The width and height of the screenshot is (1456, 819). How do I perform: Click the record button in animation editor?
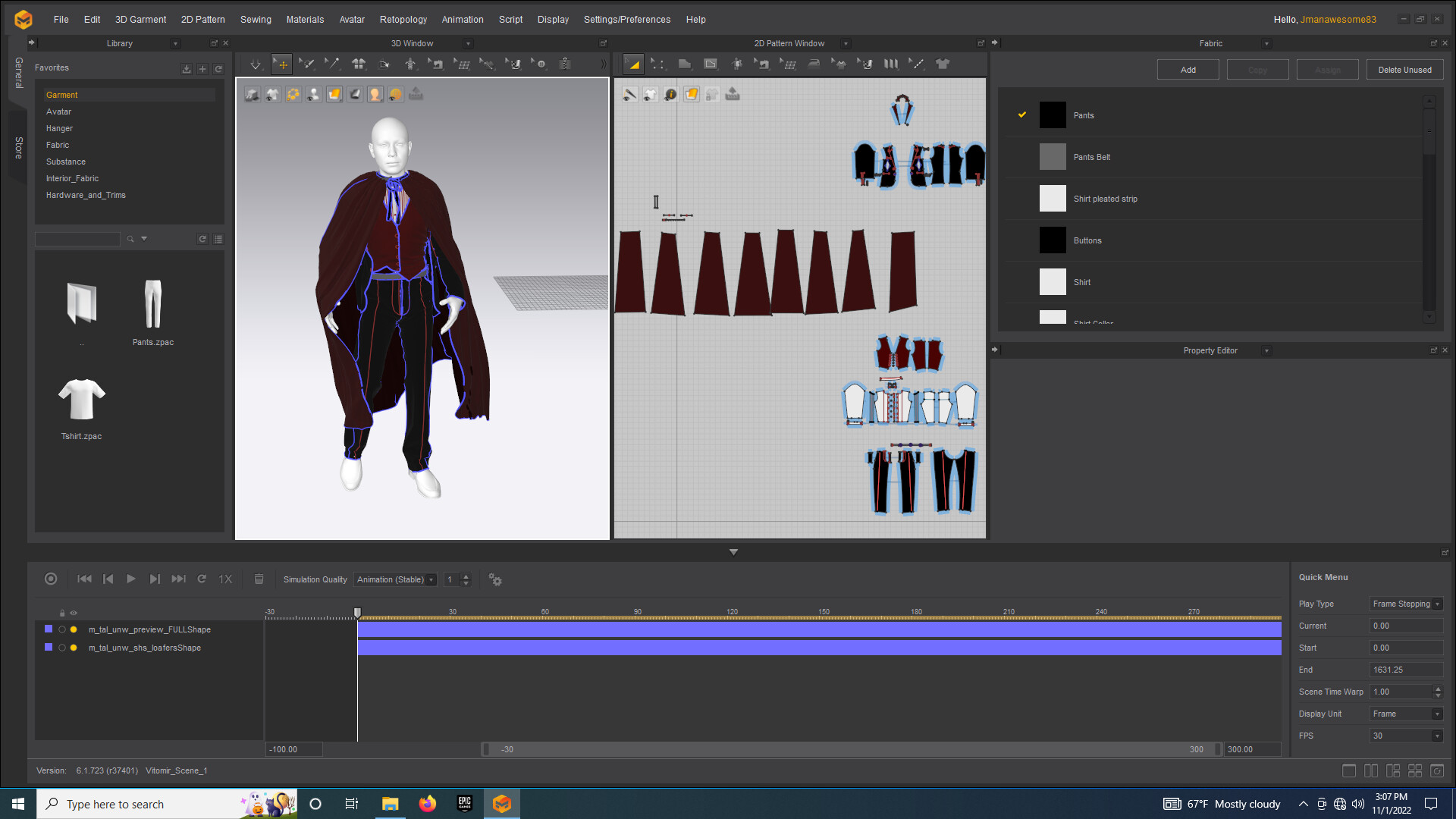tap(51, 579)
